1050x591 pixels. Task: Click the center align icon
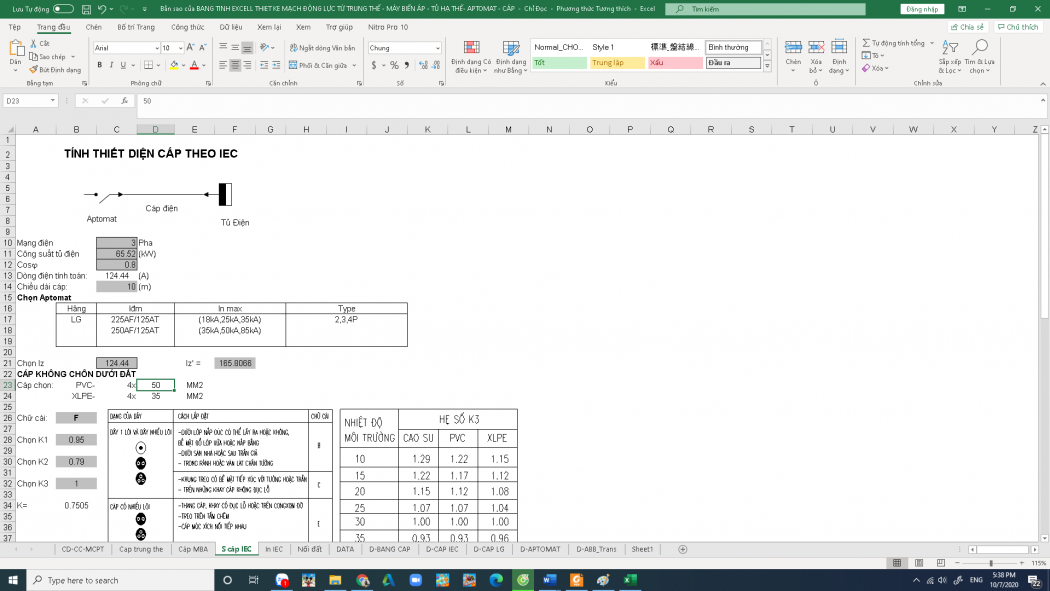[x=234, y=65]
